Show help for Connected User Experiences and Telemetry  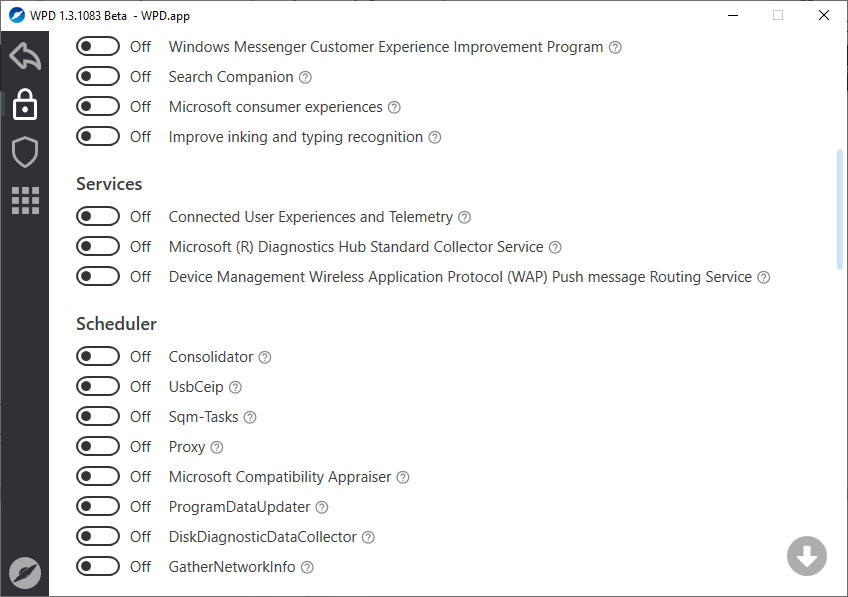464,217
